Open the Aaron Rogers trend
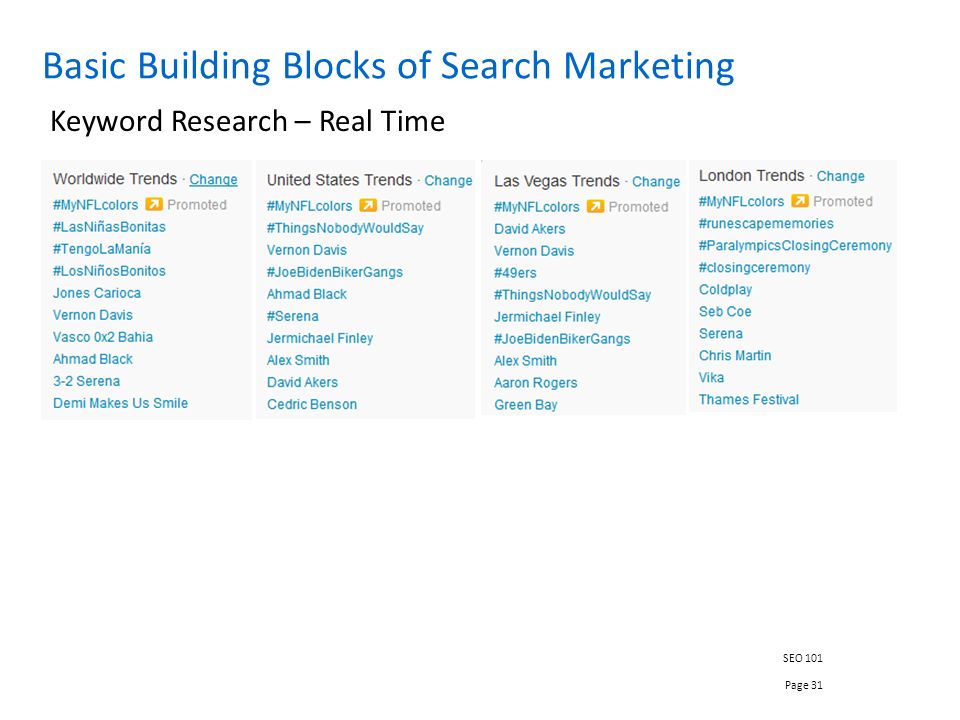Viewport: 960px width, 720px height. point(536,383)
